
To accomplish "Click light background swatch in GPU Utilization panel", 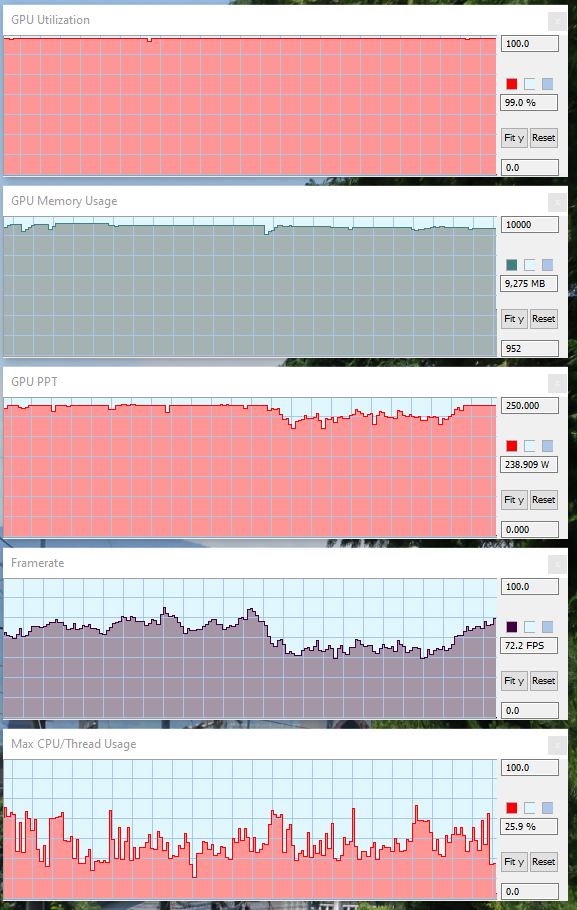I will pos(529,84).
